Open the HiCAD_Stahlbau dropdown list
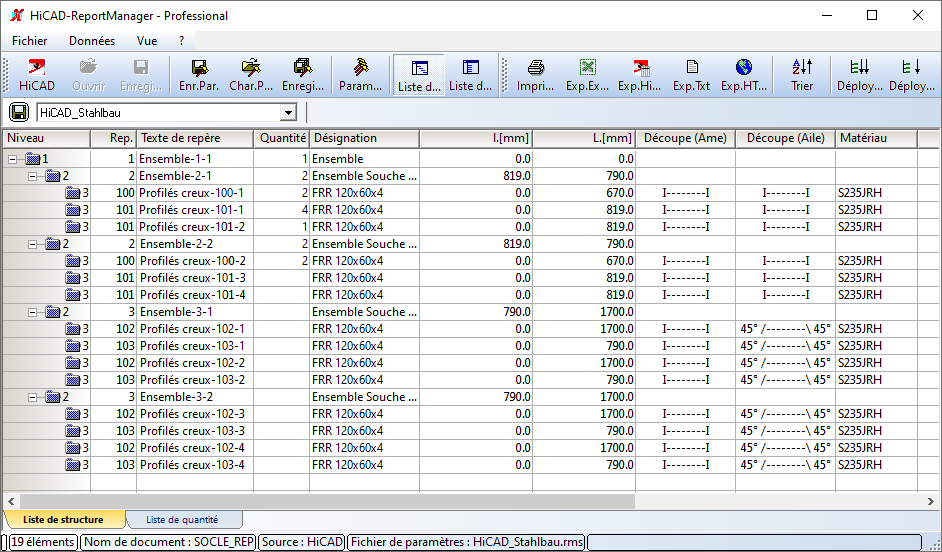 click(288, 113)
